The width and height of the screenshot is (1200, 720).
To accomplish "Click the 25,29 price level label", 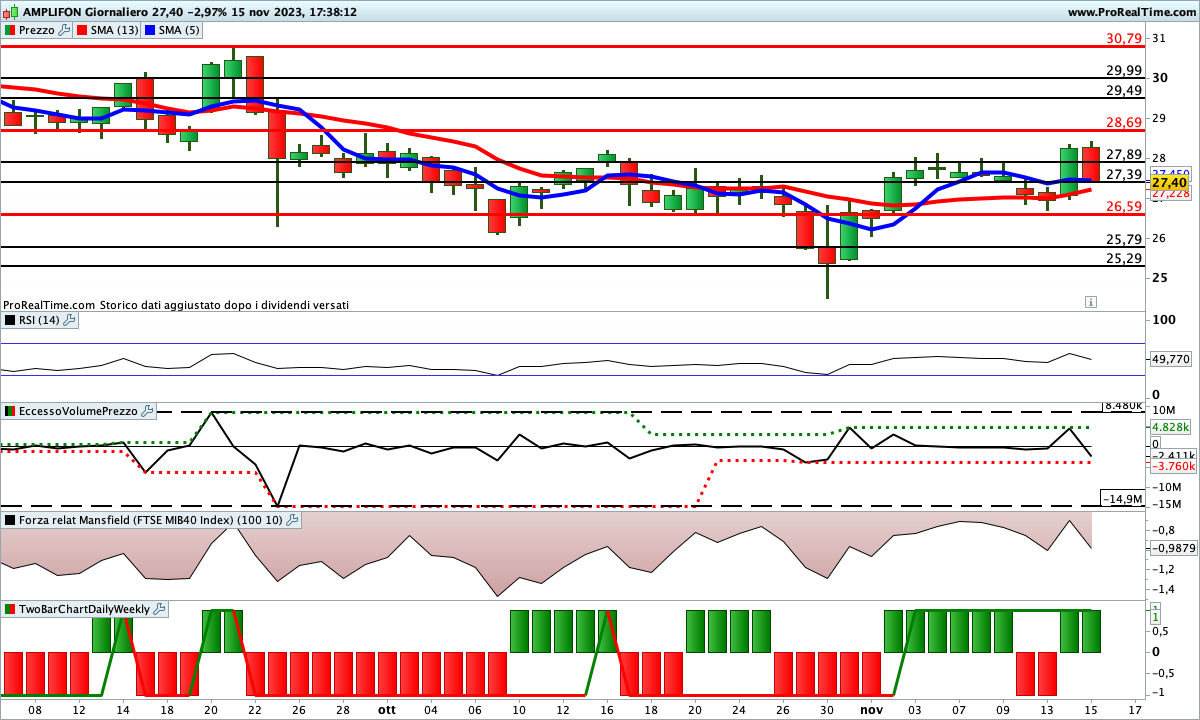I will coord(1124,259).
